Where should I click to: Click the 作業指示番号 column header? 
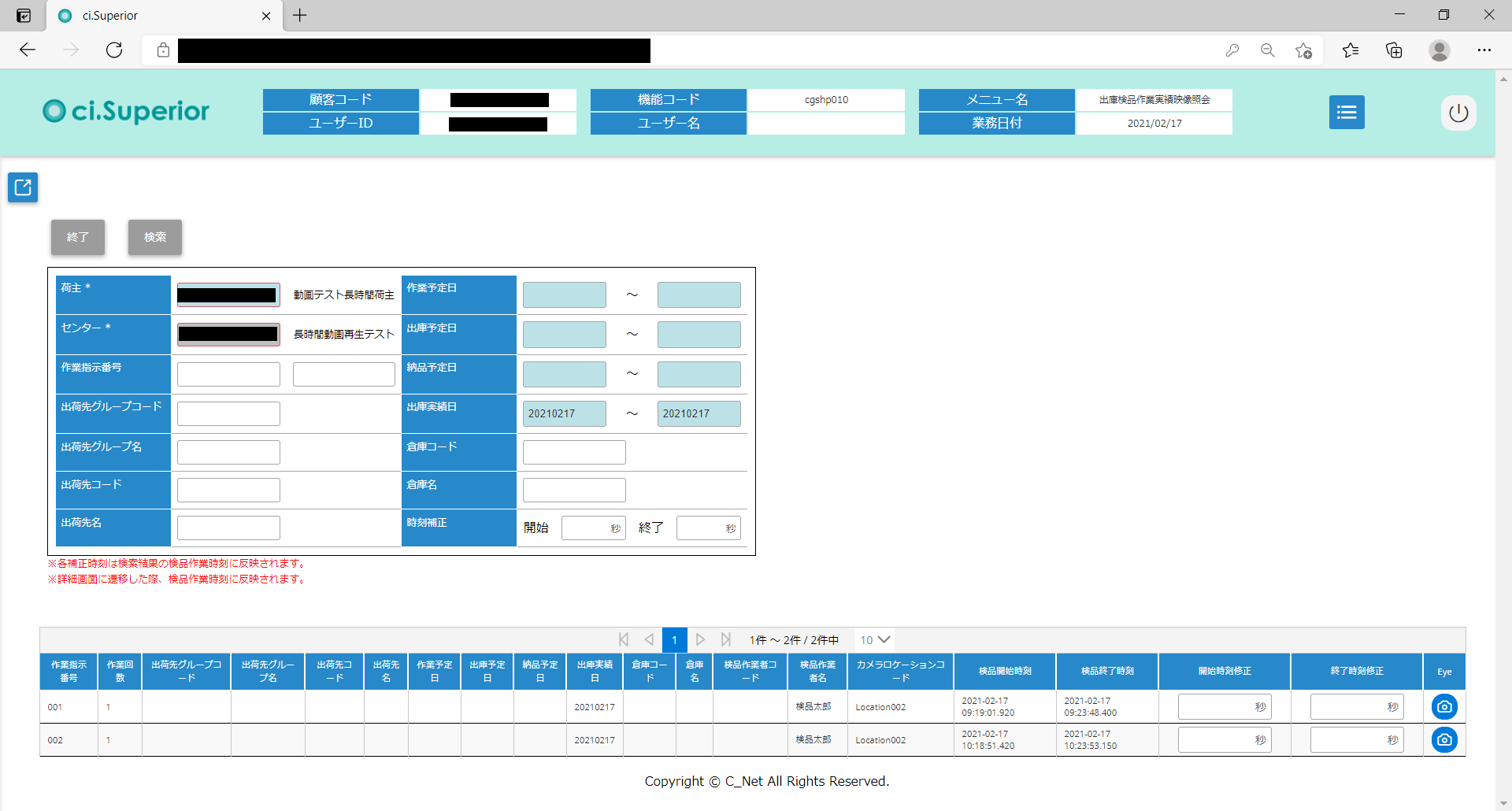[69, 672]
